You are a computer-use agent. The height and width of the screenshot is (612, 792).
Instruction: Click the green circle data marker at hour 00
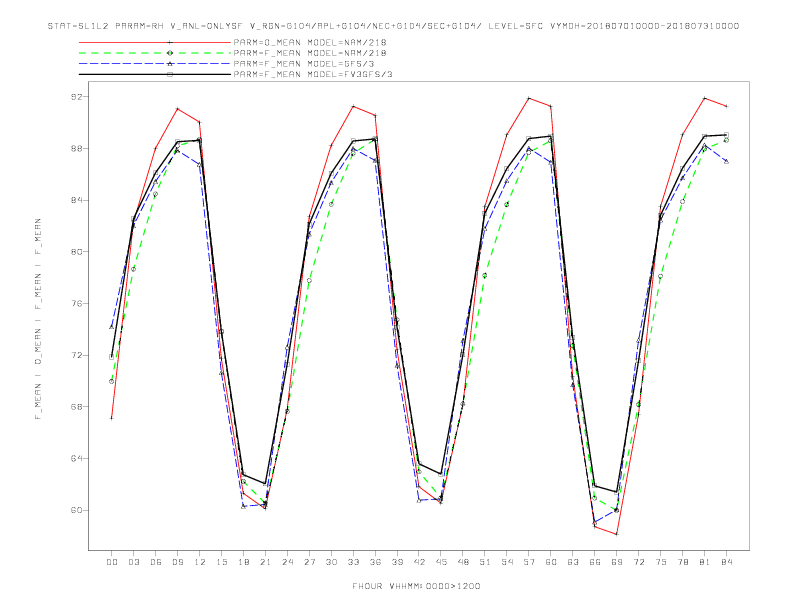tap(112, 381)
